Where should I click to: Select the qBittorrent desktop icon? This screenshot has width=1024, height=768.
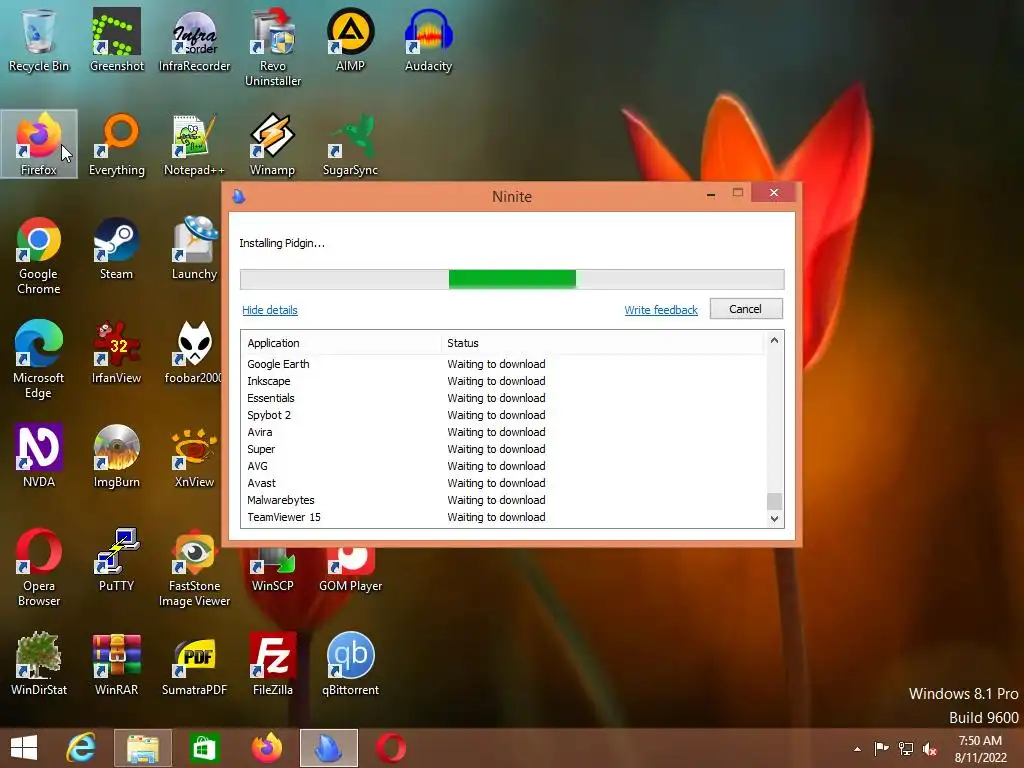(x=351, y=664)
